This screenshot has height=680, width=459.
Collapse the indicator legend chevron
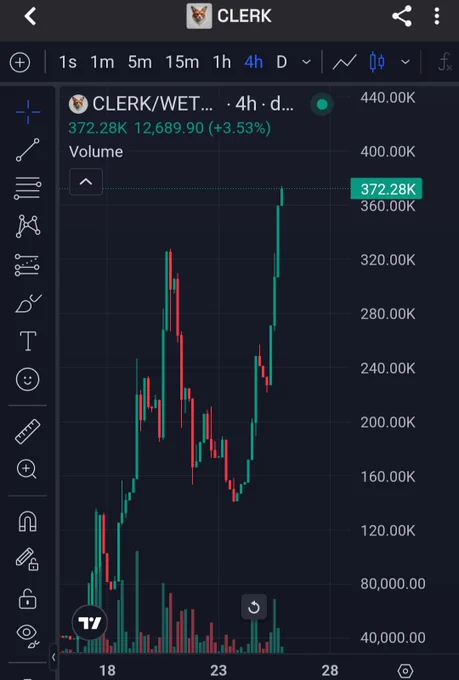tap(86, 182)
